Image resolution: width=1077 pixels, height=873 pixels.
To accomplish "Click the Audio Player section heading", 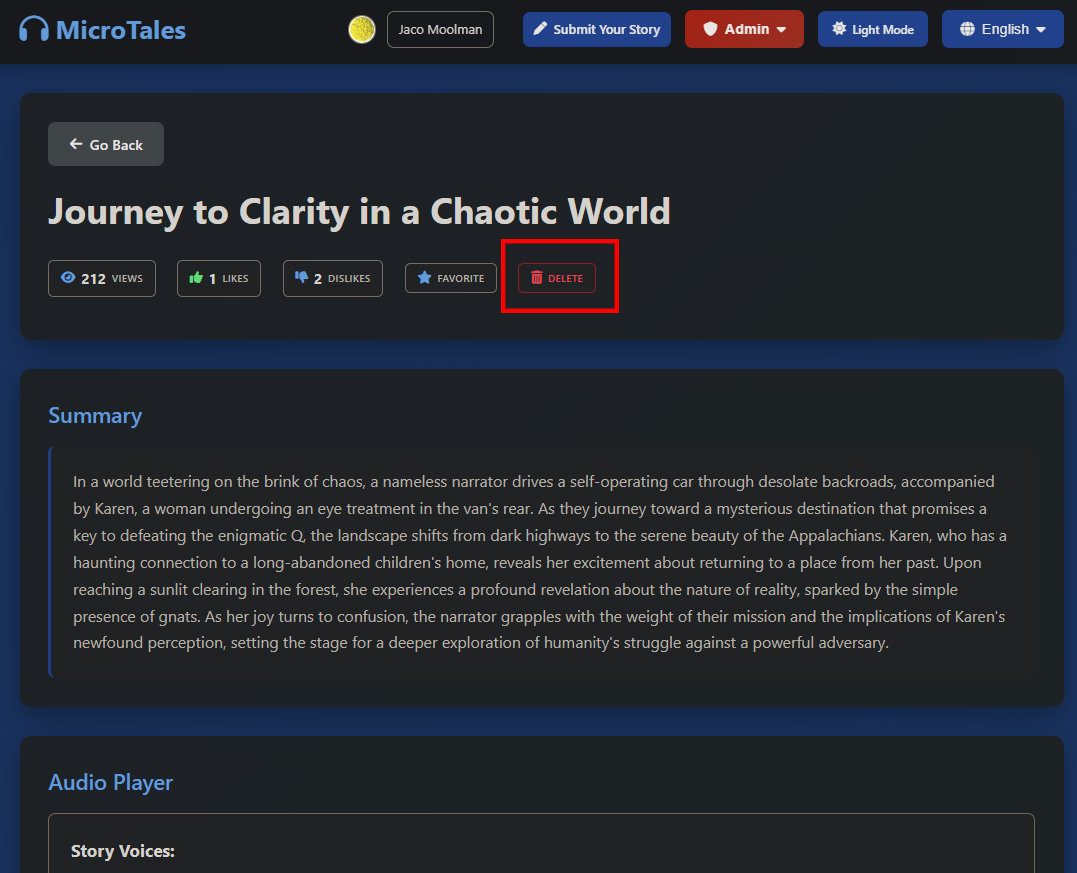I will (110, 782).
